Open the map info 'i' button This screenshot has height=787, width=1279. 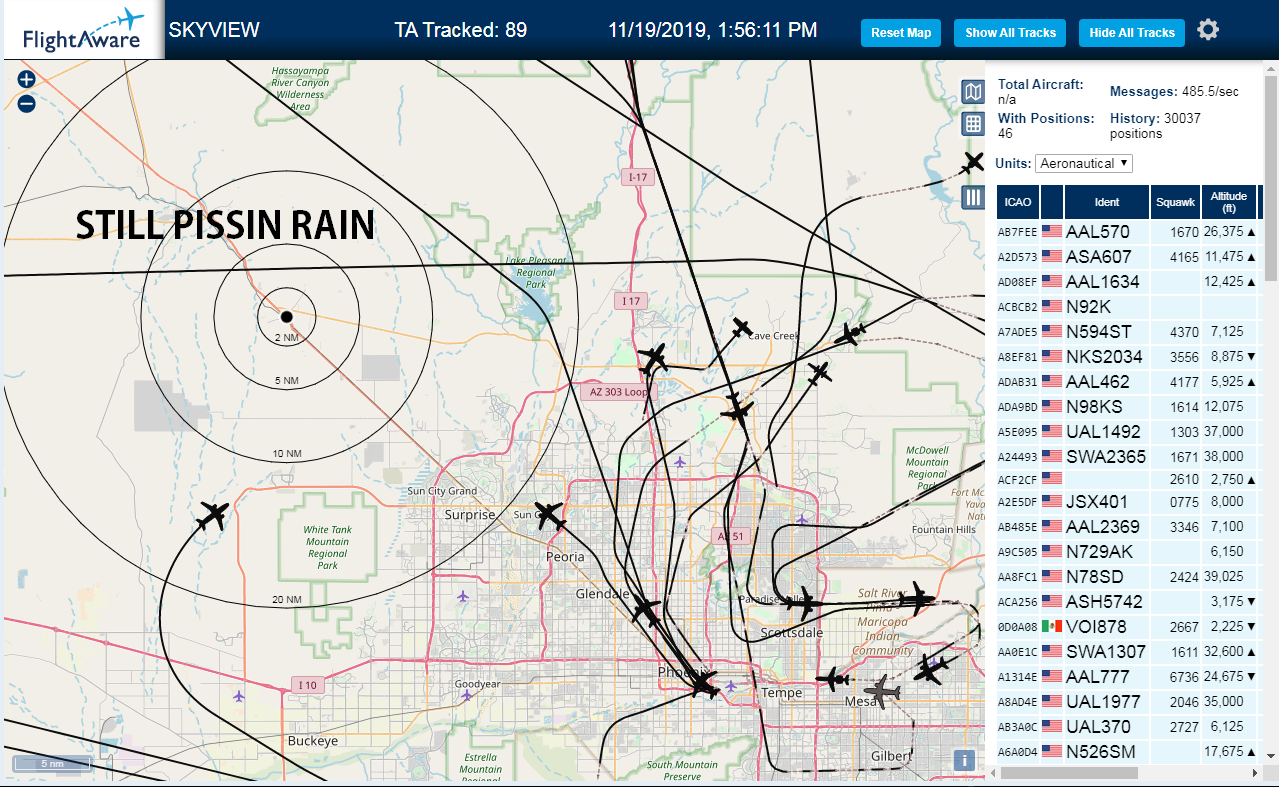(964, 760)
